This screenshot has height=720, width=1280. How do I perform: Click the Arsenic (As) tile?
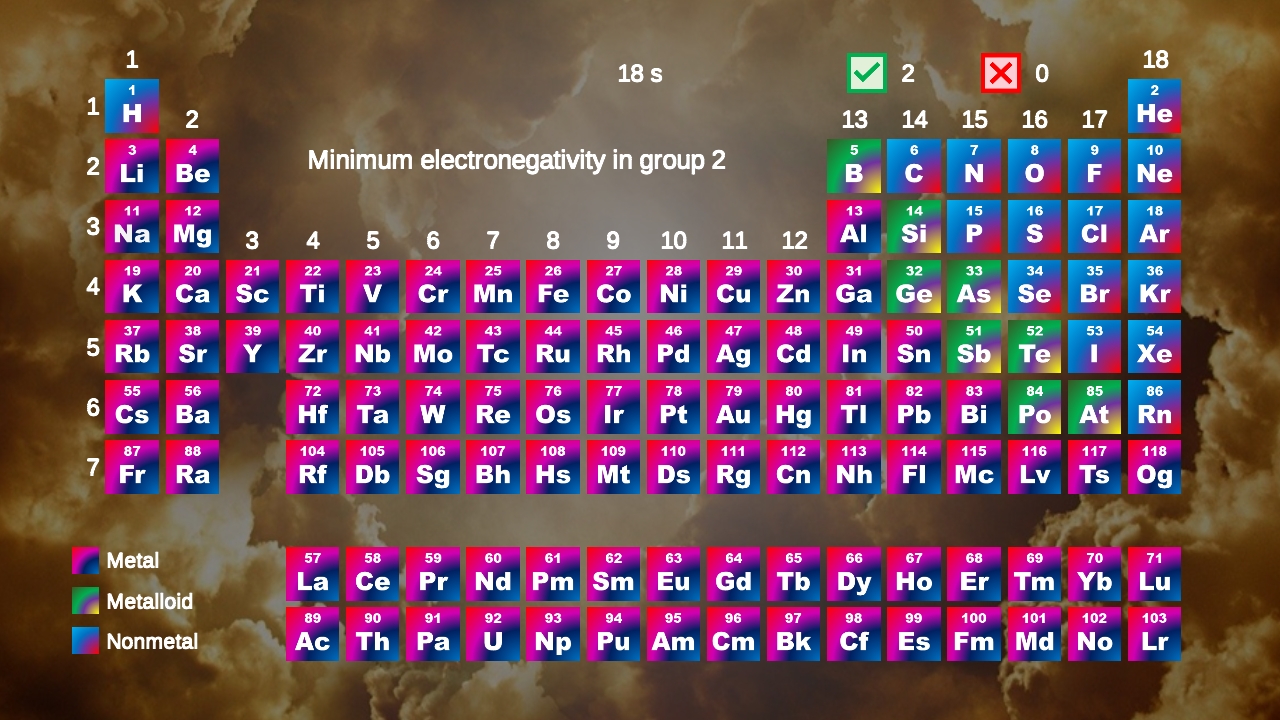click(974, 287)
